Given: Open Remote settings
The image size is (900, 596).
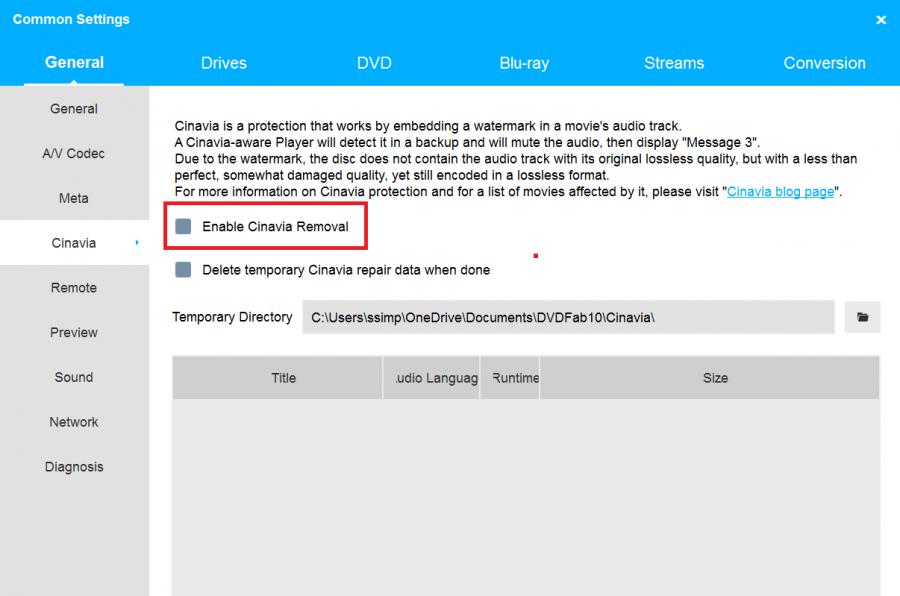Looking at the screenshot, I should pyautogui.click(x=74, y=288).
